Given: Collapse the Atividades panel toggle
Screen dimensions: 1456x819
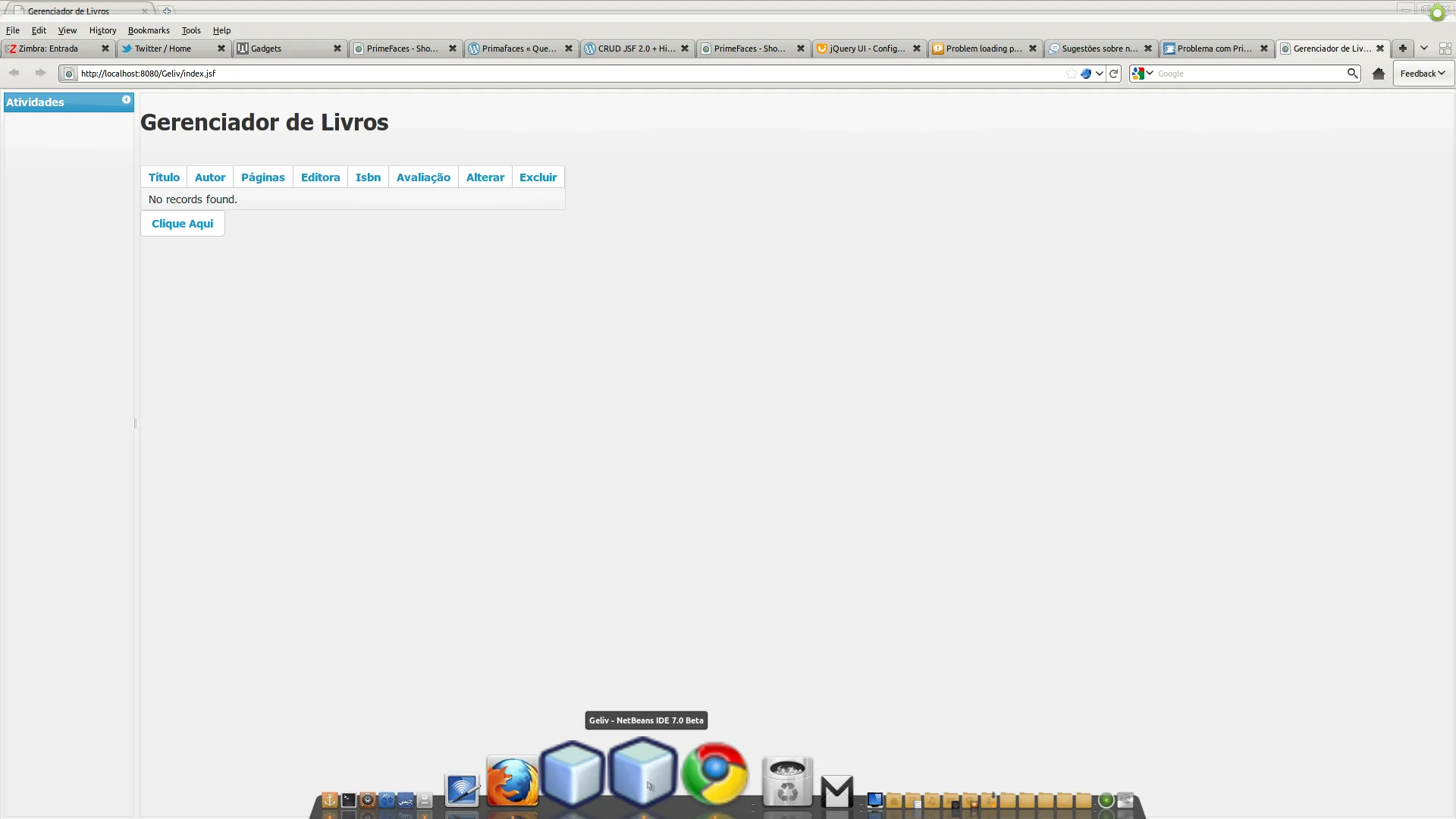Looking at the screenshot, I should (127, 100).
